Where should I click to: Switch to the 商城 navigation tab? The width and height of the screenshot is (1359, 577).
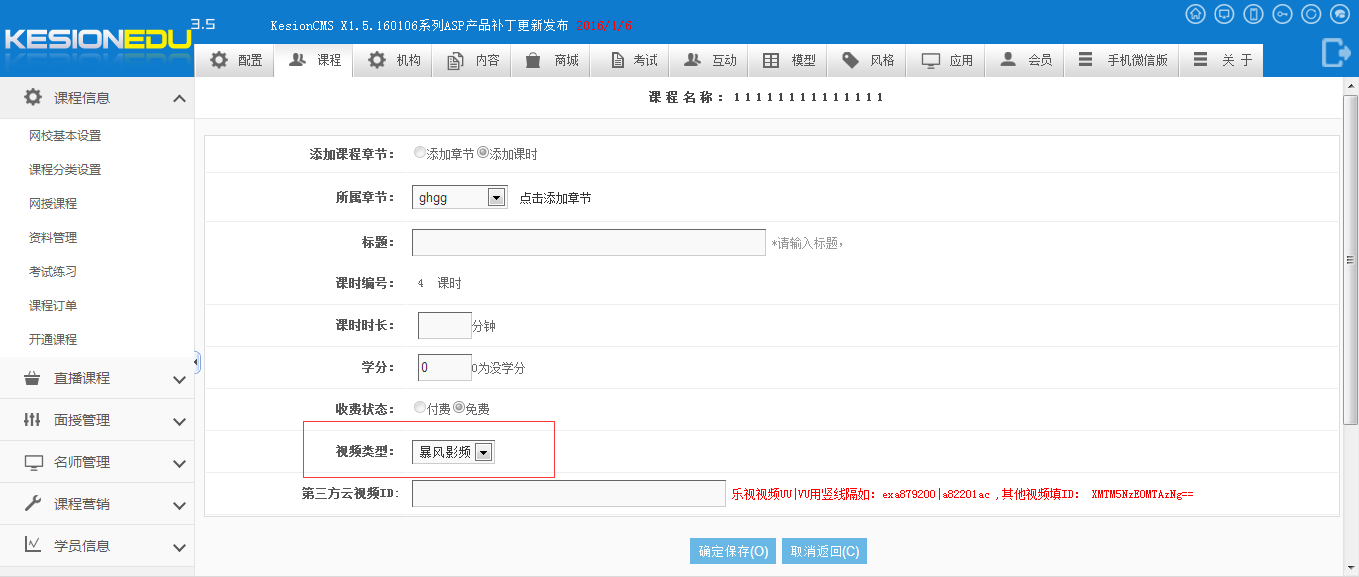coord(553,60)
